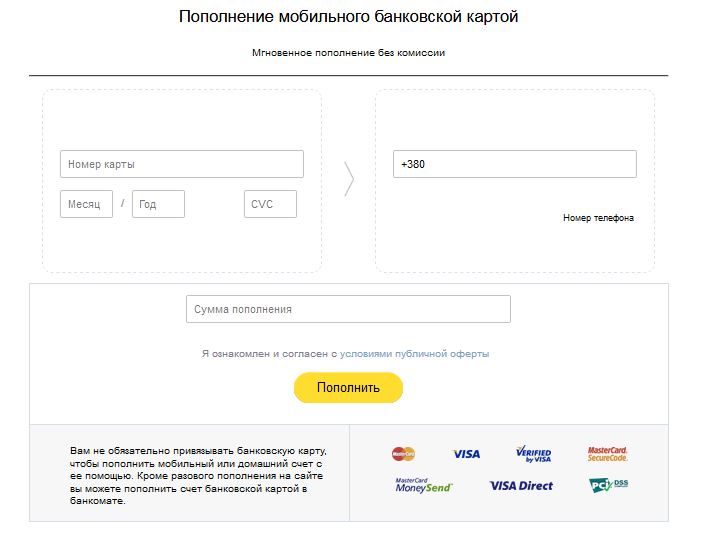Focus the Номер карты input field
Viewport: 712px width, 541px height.
(x=182, y=164)
